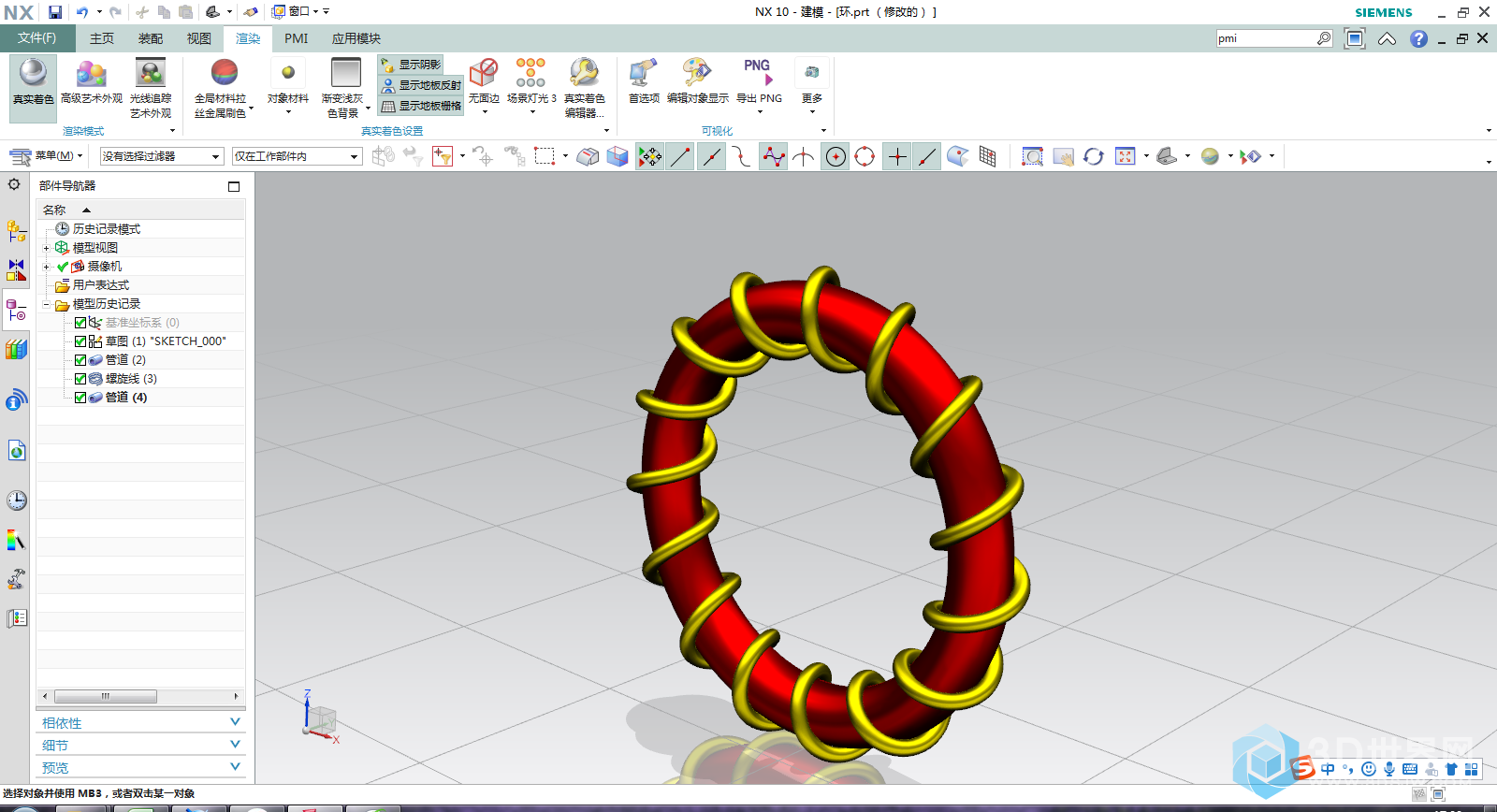Click the save icon in title bar

[x=55, y=12]
